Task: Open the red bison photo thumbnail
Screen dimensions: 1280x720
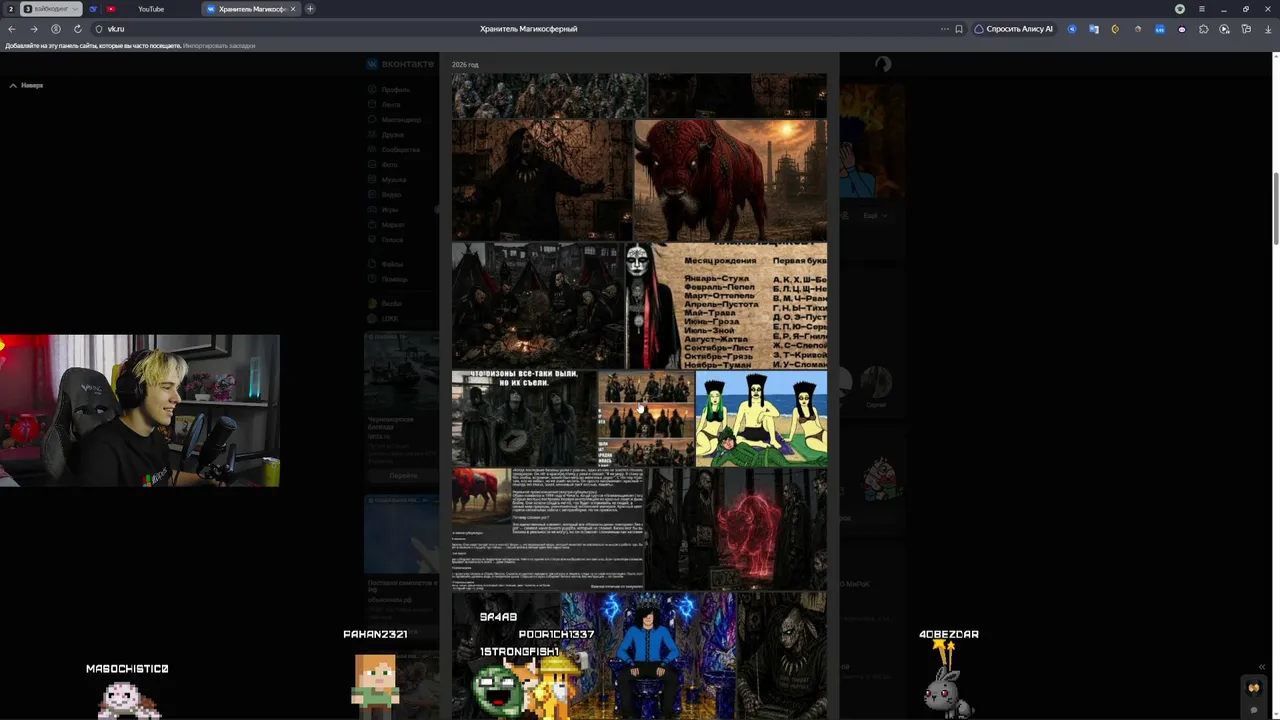Action: (731, 180)
